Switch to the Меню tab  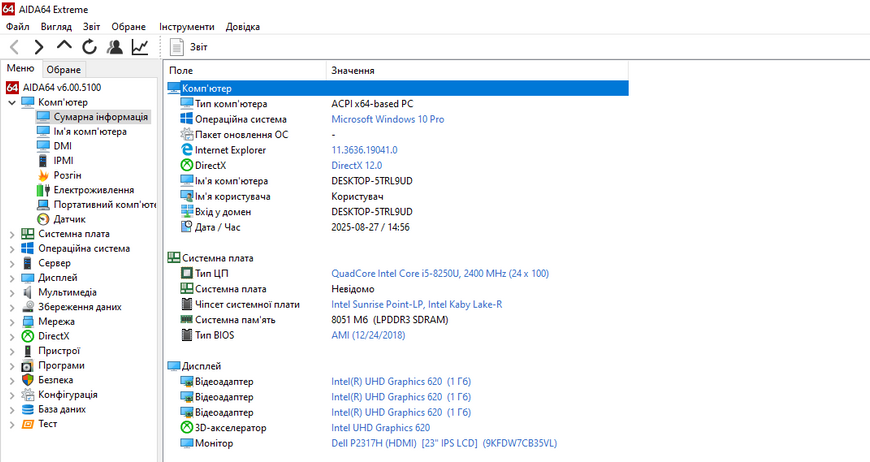pos(21,68)
